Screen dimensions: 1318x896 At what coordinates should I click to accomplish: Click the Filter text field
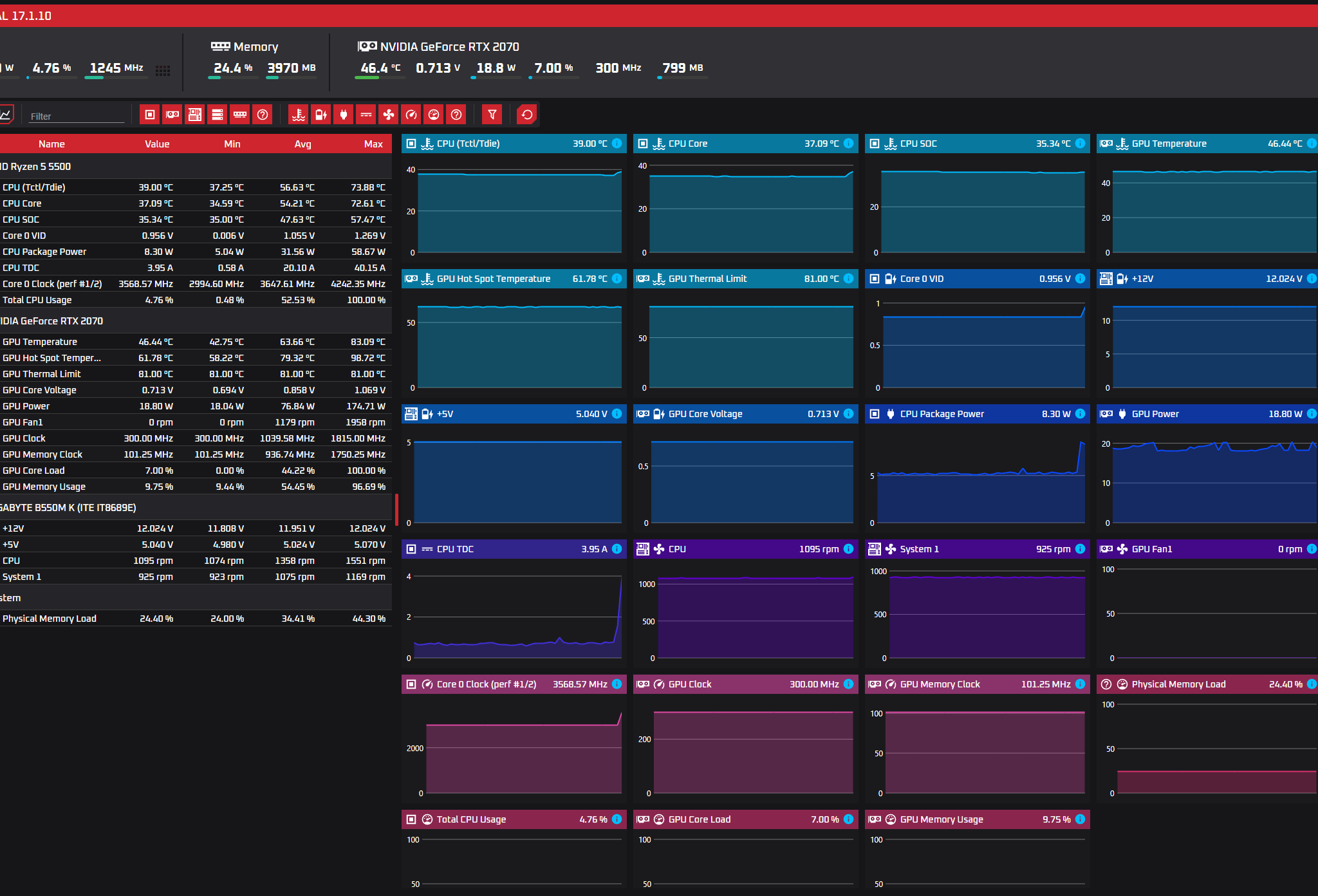coord(77,116)
